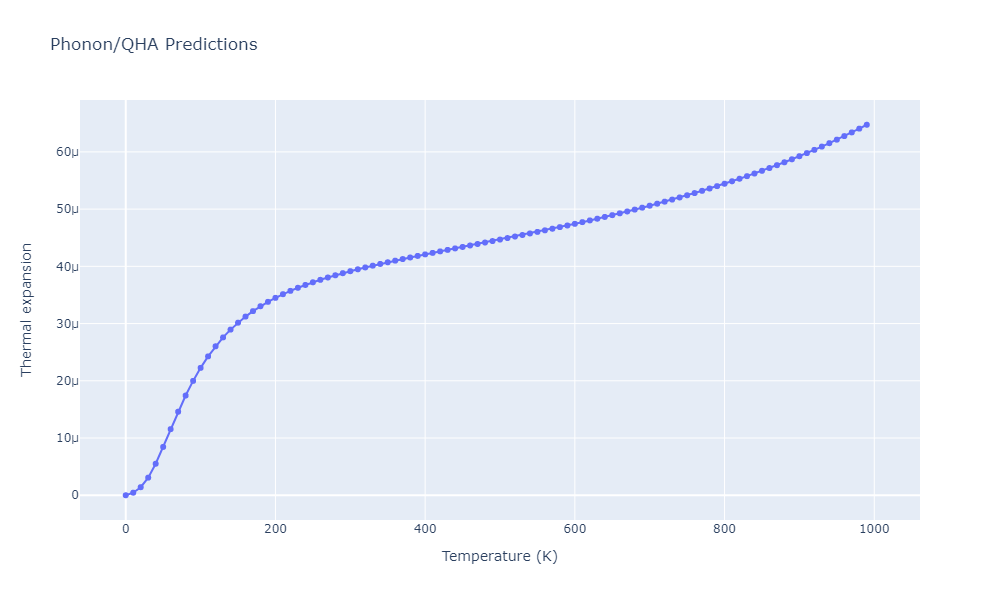
Task: Click the data point on the 200 K gridline
Action: (x=276, y=298)
